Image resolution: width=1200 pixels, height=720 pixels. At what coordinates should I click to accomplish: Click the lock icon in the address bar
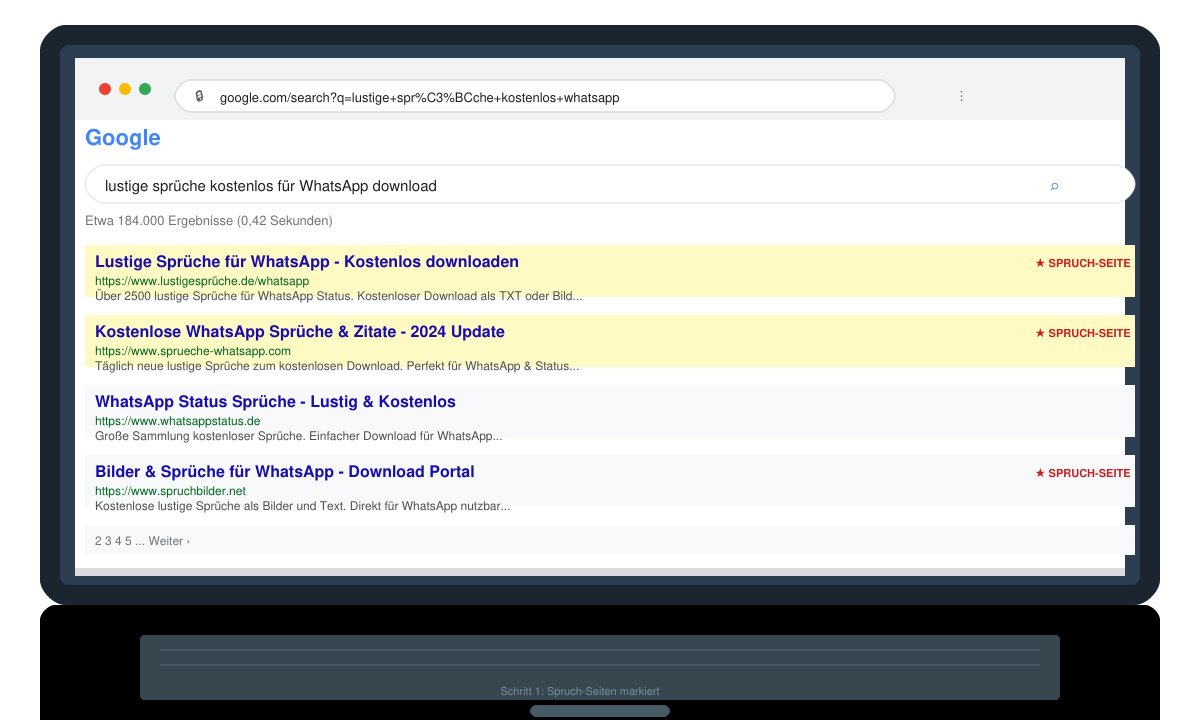click(x=199, y=97)
